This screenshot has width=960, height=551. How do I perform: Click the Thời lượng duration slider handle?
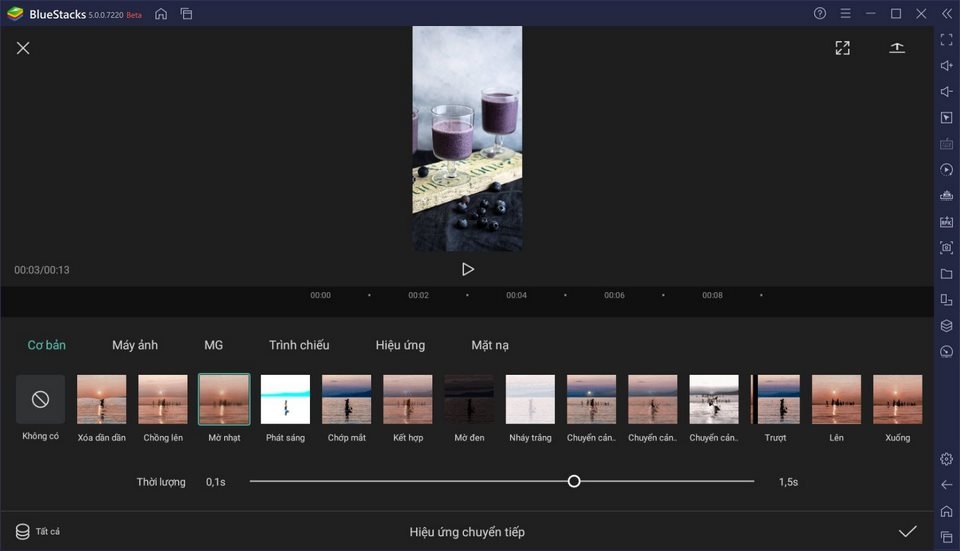click(574, 481)
